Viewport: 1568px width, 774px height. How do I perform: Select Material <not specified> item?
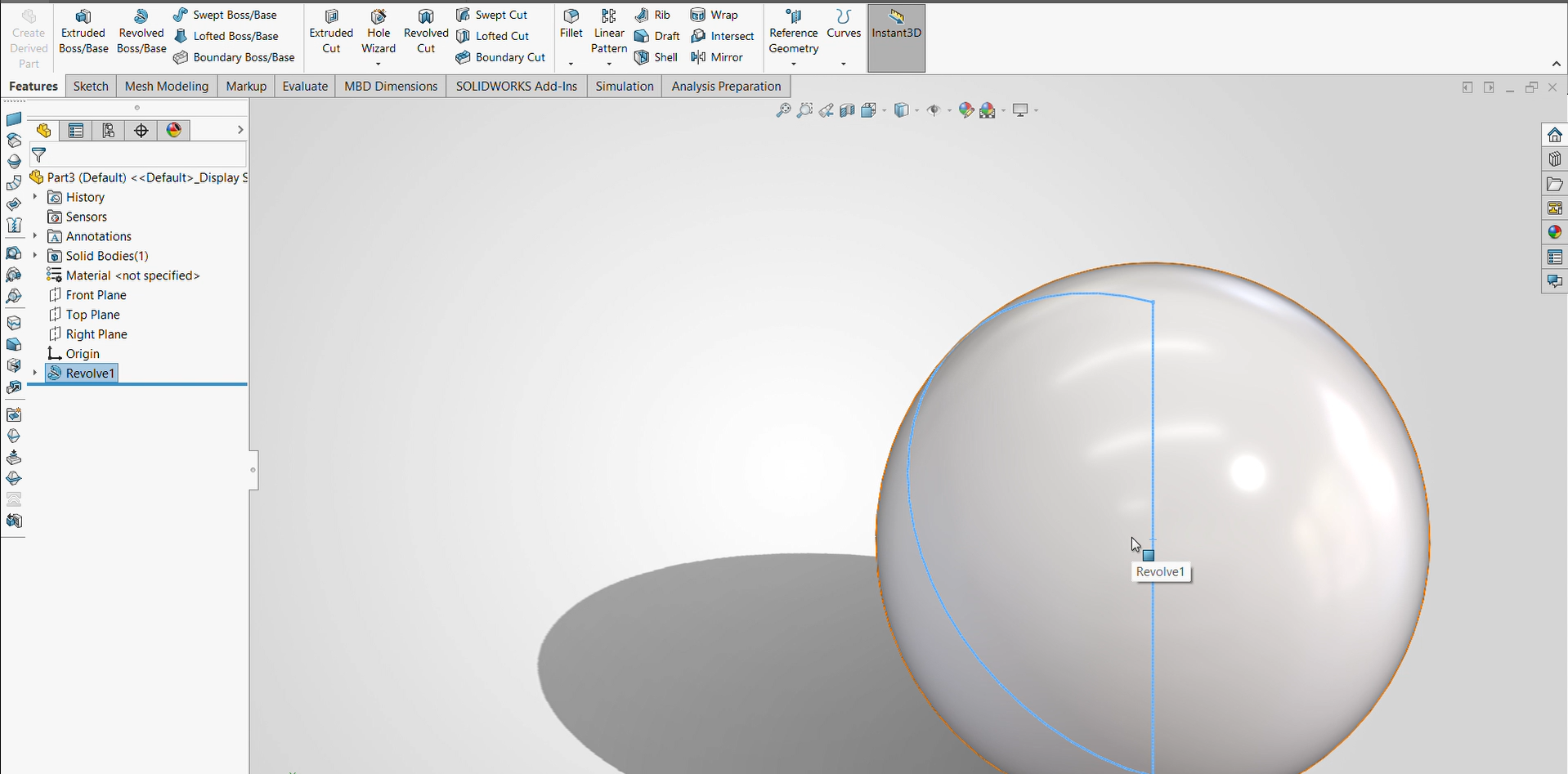click(x=123, y=275)
